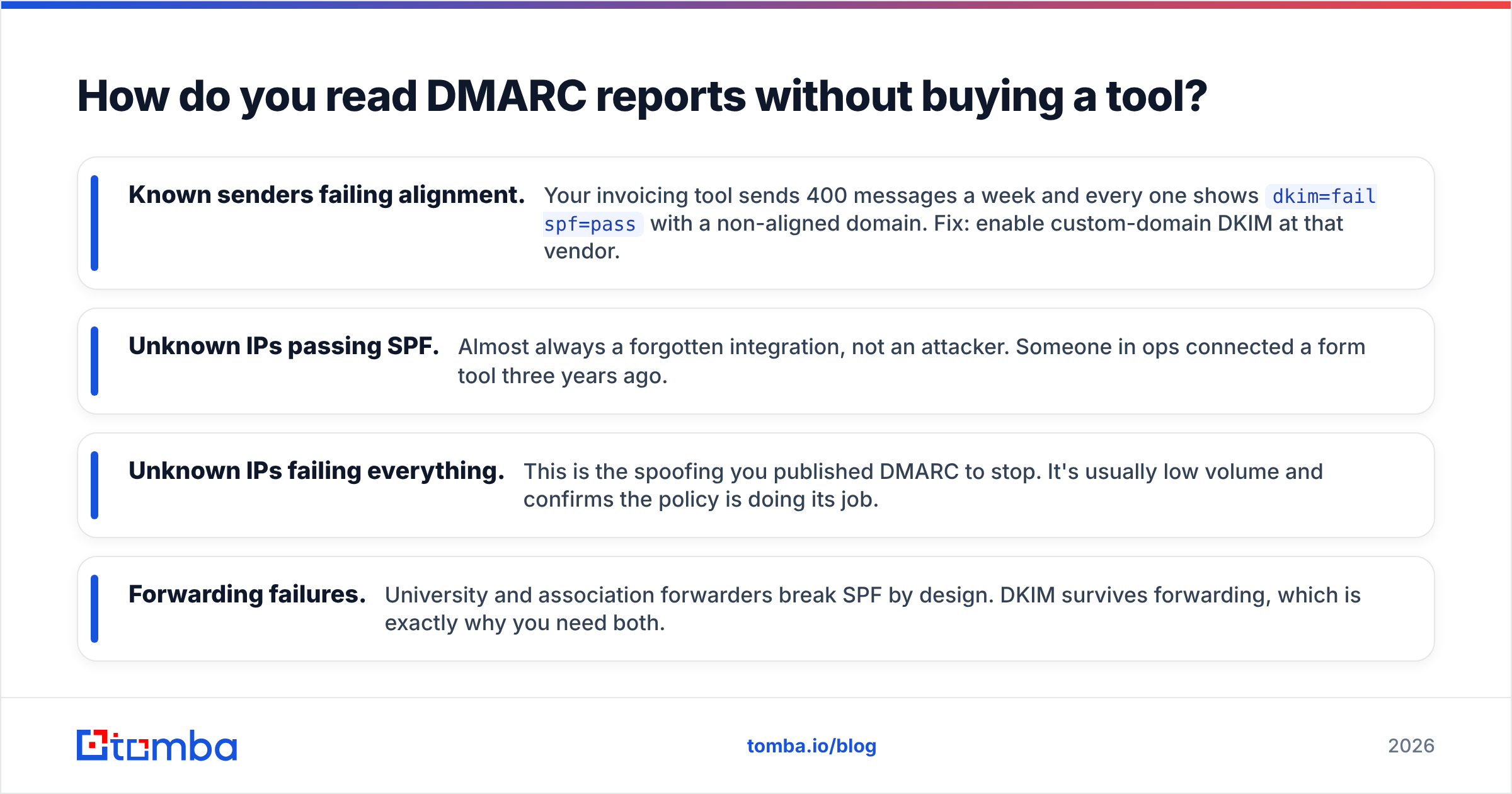Click the text about forgotten integration

click(x=912, y=361)
